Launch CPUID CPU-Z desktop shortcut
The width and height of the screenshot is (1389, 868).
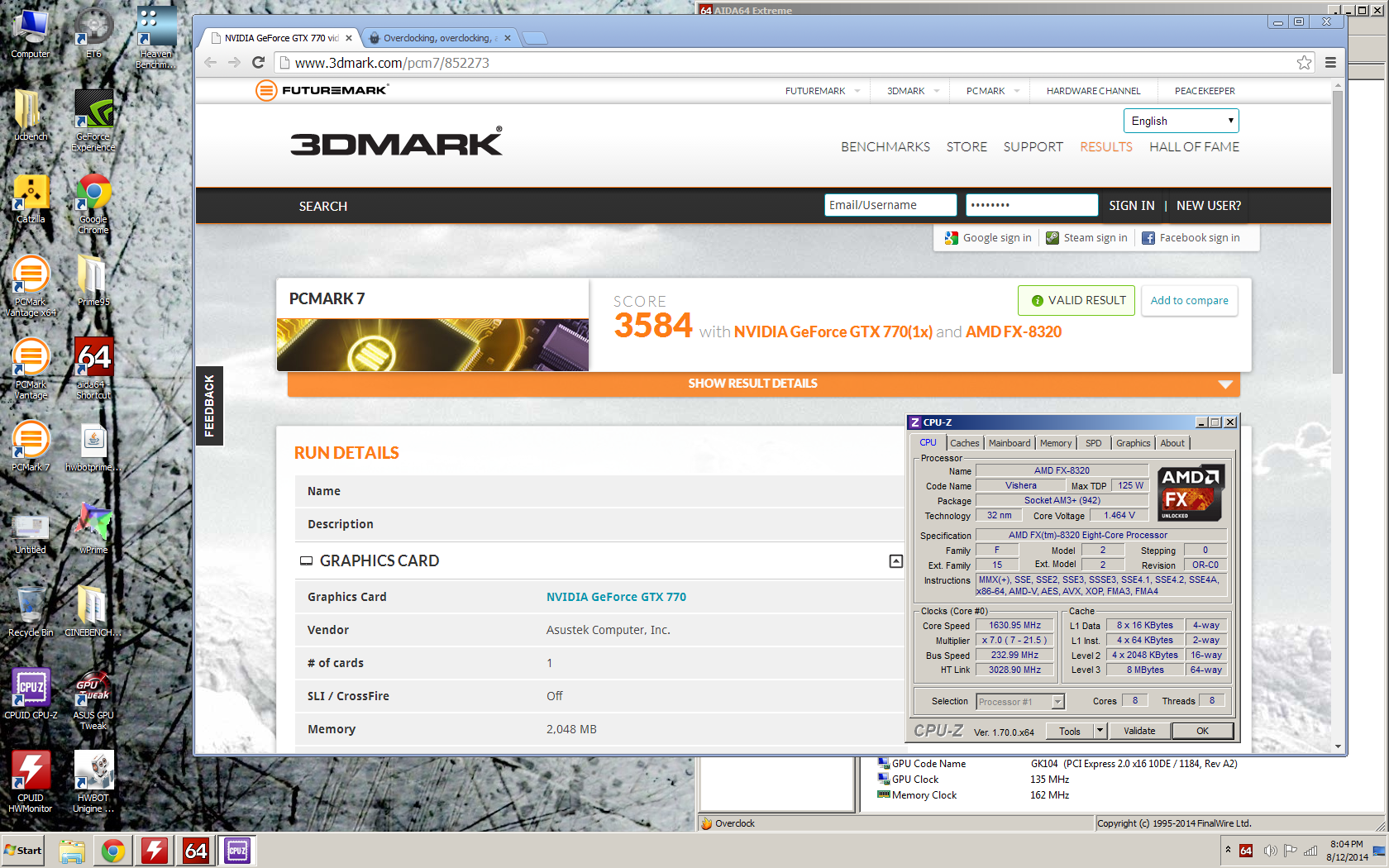click(31, 694)
